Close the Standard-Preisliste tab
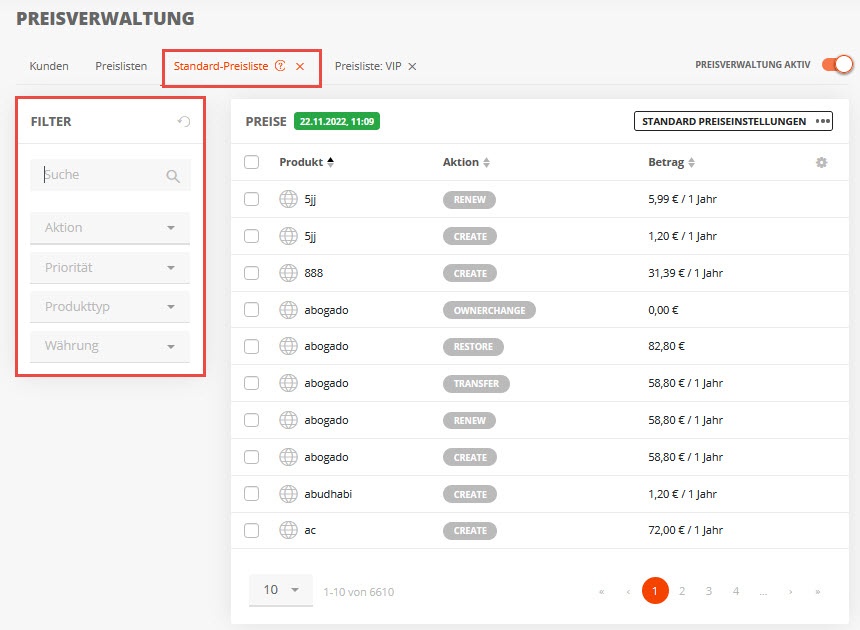The width and height of the screenshot is (860, 630). click(x=300, y=66)
